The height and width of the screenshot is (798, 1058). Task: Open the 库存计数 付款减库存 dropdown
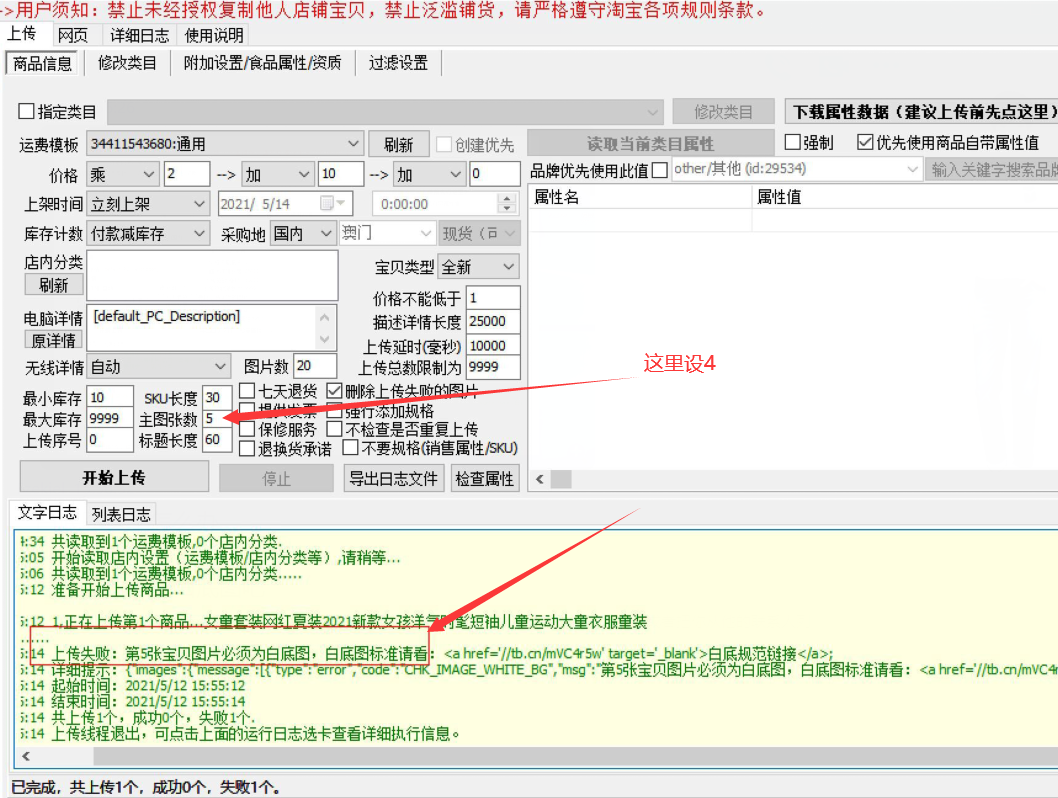pos(199,233)
